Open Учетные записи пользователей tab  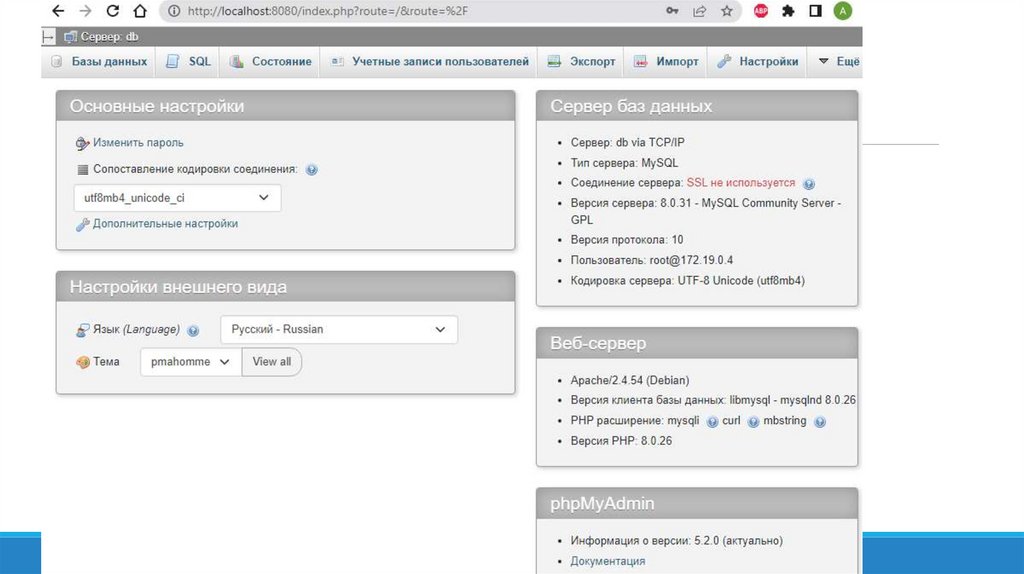coord(430,61)
